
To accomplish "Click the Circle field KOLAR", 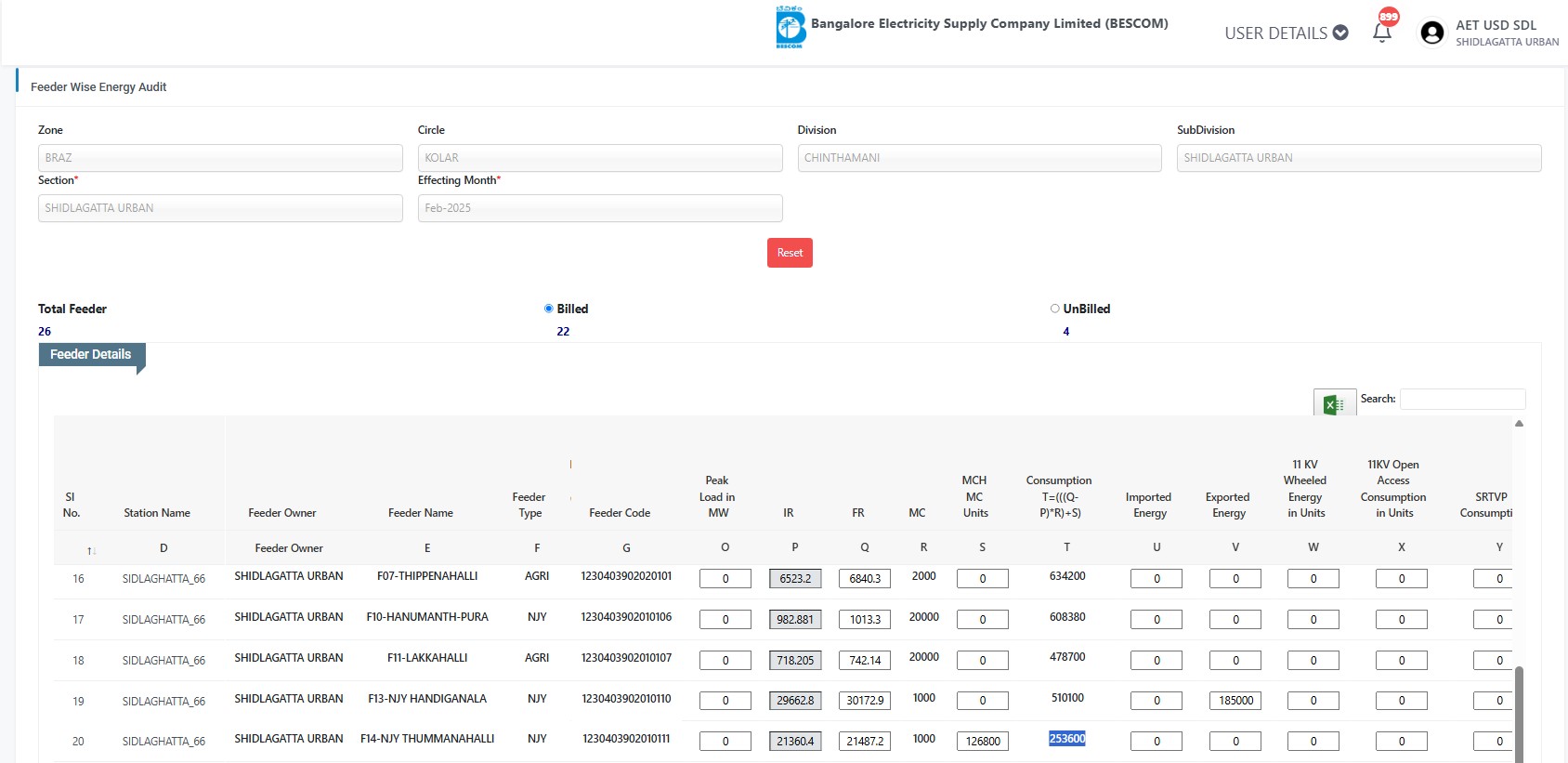I will [600, 158].
